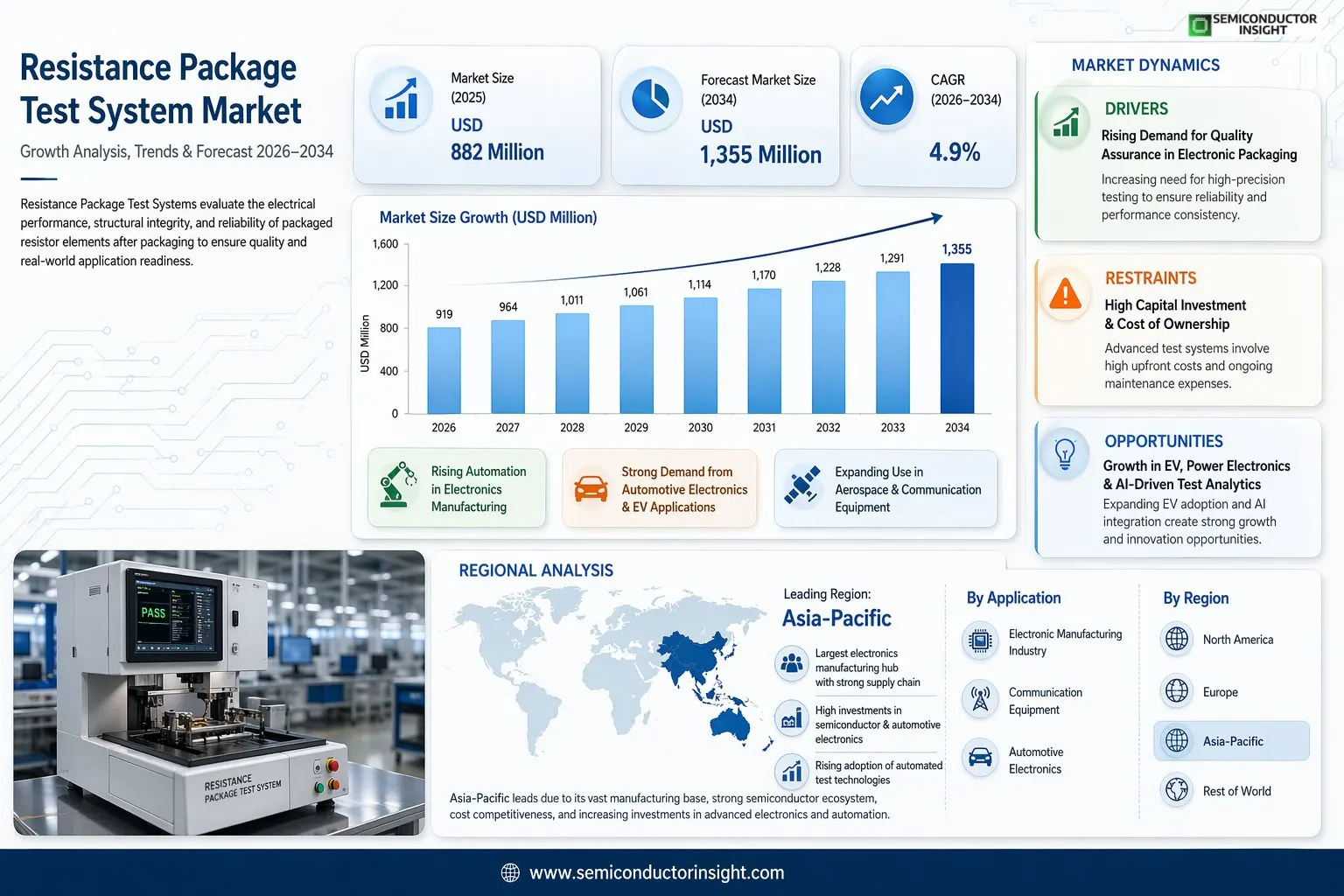The image size is (1344, 896).
Task: Click the Automotive Electronics car icon
Action: 980,758
